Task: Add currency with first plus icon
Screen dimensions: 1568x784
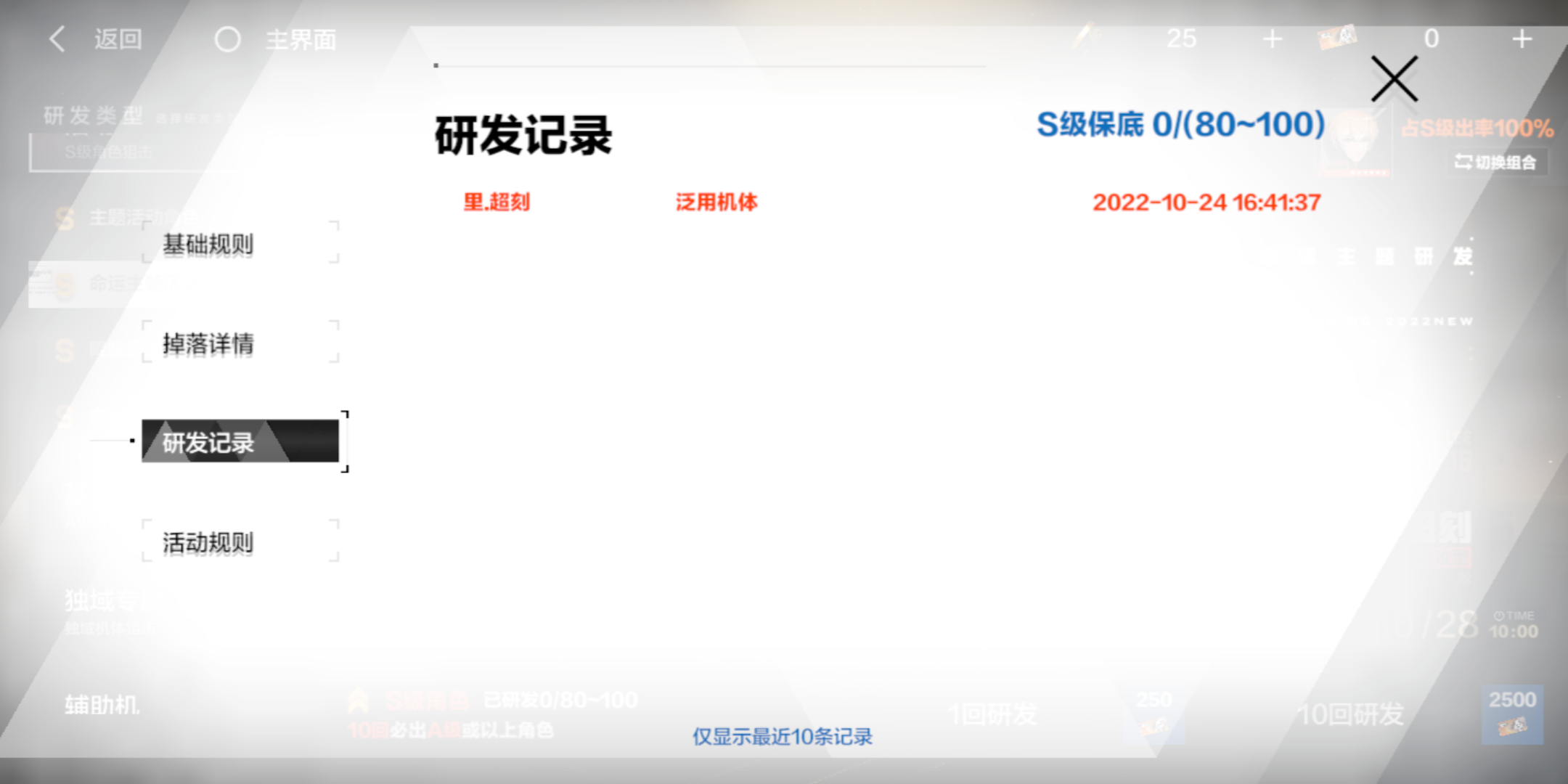Action: click(1272, 39)
